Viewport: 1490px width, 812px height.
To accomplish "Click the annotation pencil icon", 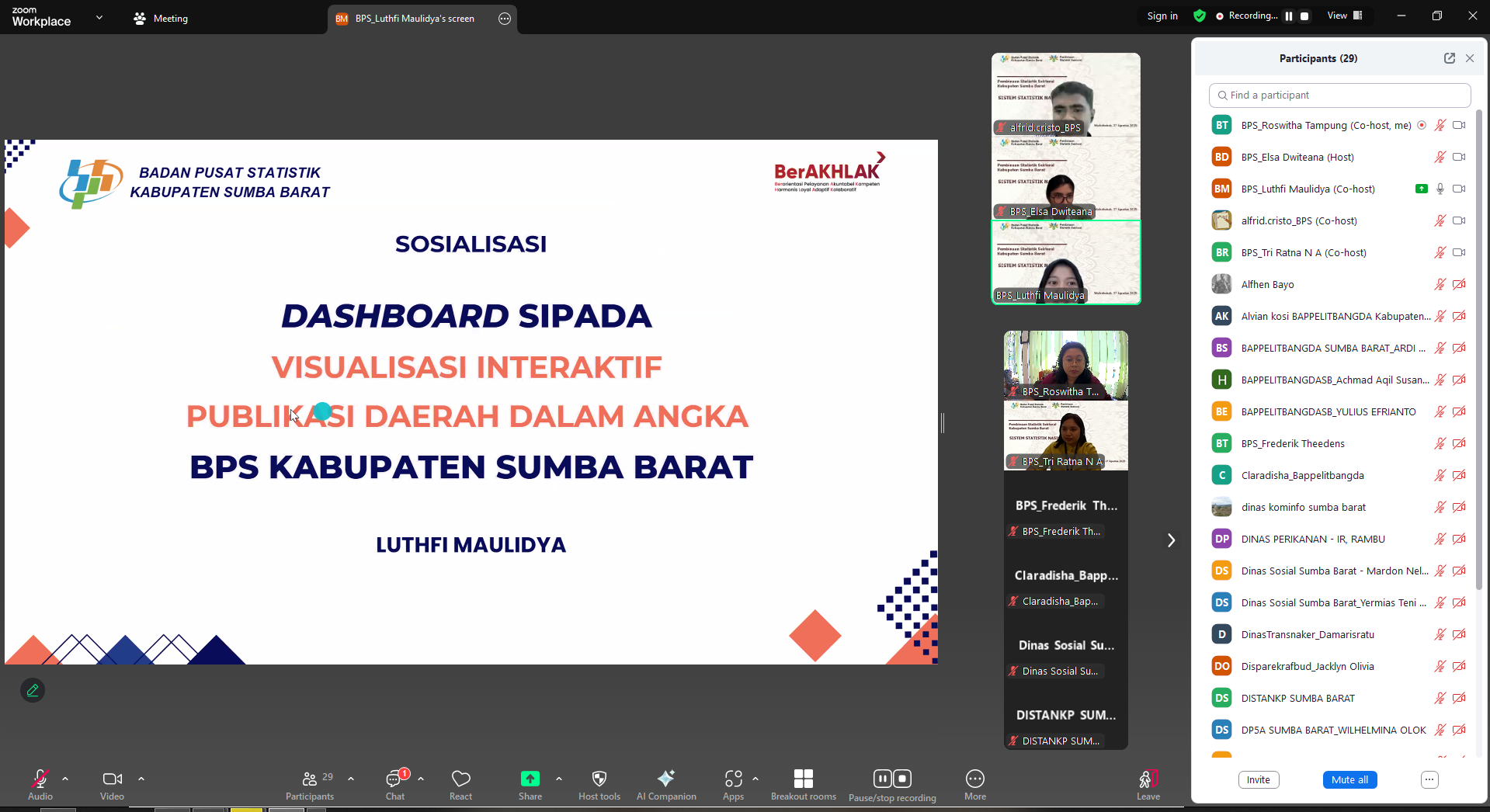I will [x=33, y=690].
